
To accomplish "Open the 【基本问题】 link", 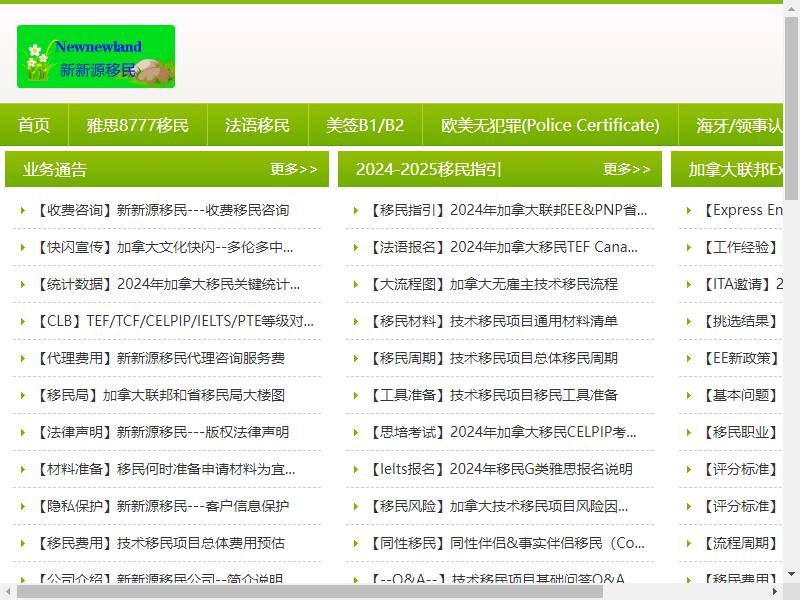I will coord(741,395).
